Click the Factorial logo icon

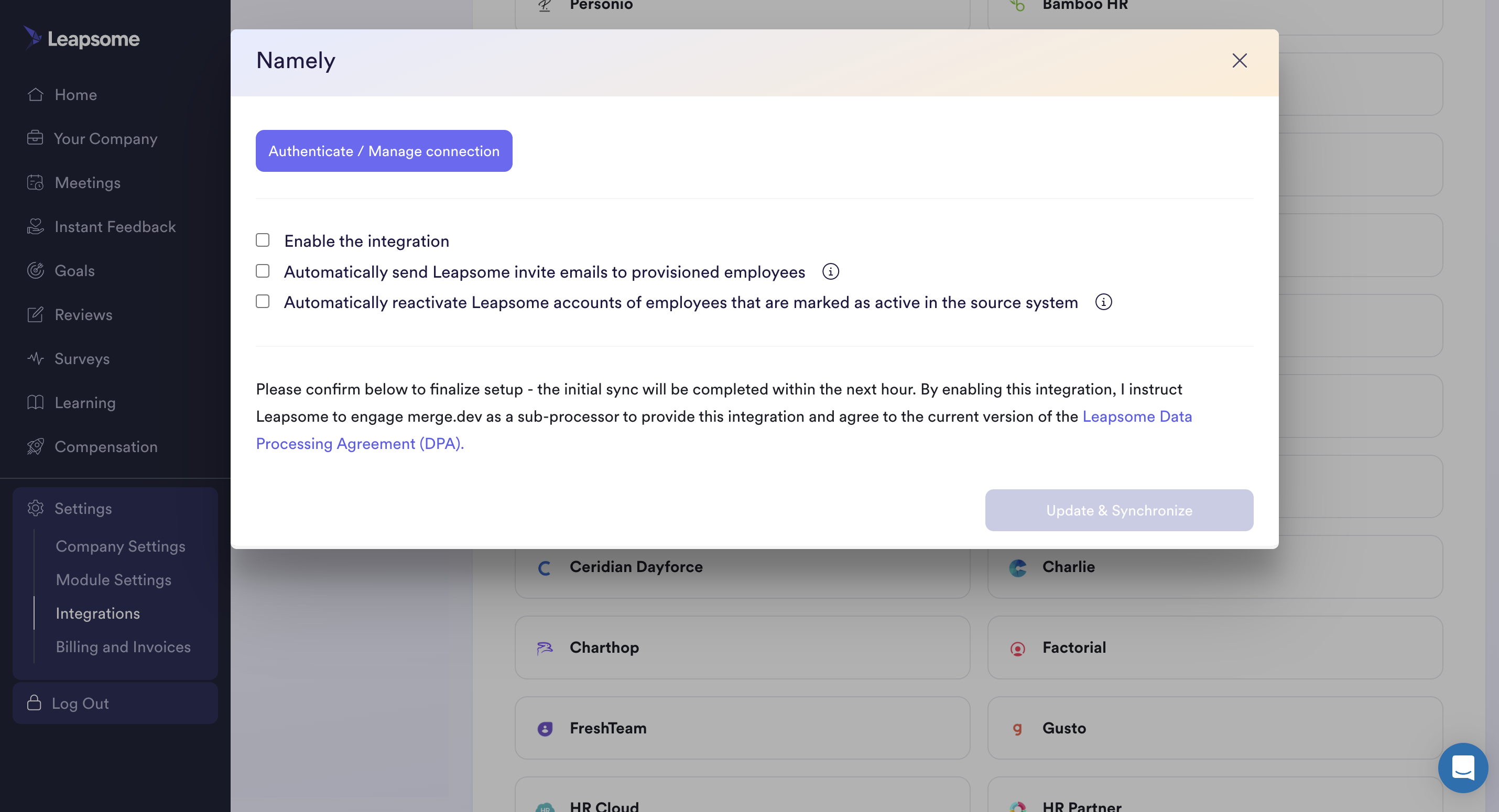1018,649
